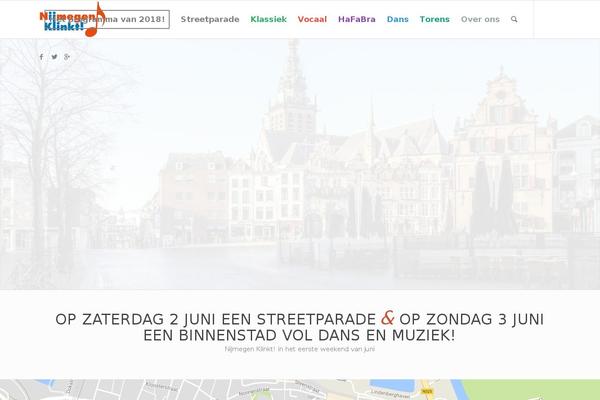Click the 'Nijmegen Klinkt! in het eerste weekend' subtitle
Viewport: 600px width, 400px height.
pos(300,351)
